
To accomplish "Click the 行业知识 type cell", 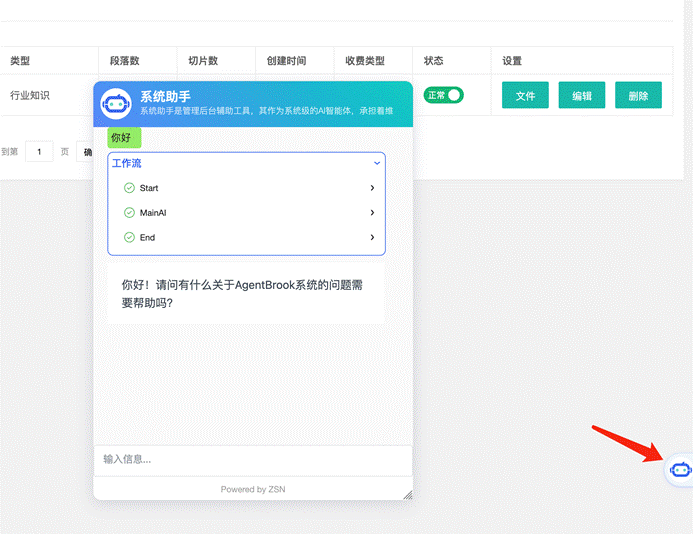I will tap(30, 95).
